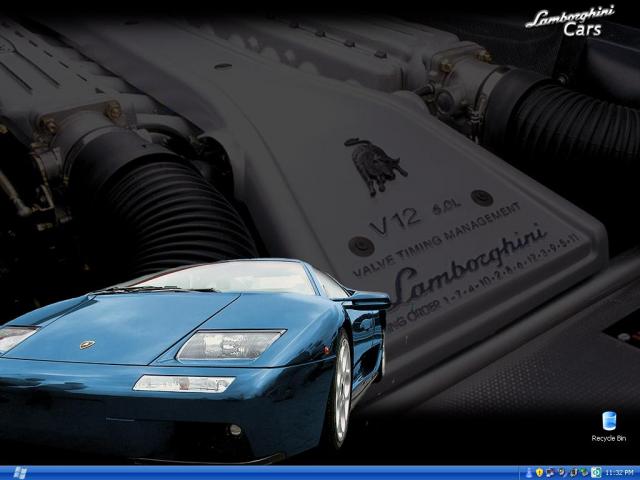This screenshot has width=640, height=480.
Task: Click the yellow security shield tray icon
Action: coord(539,473)
